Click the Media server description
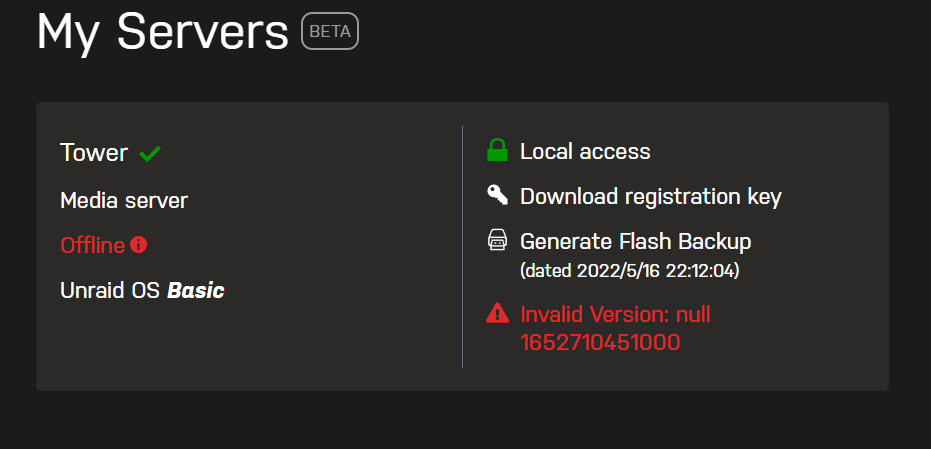 tap(124, 200)
